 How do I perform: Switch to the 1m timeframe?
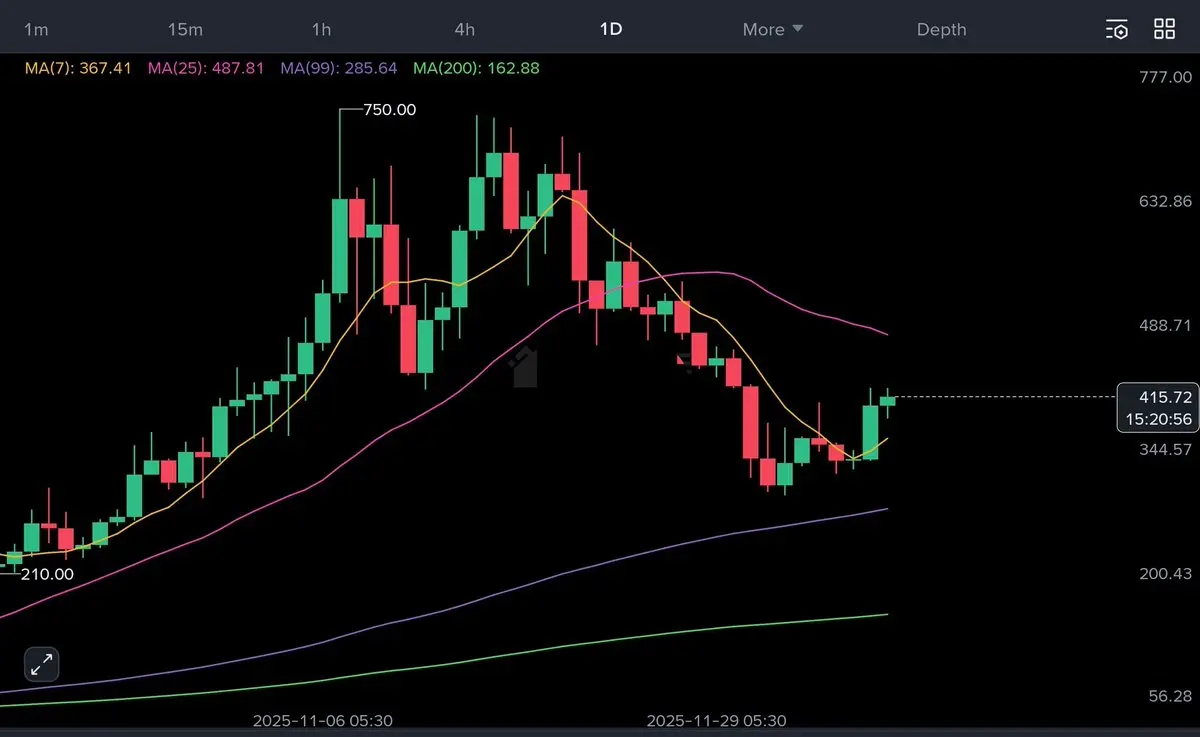(36, 29)
